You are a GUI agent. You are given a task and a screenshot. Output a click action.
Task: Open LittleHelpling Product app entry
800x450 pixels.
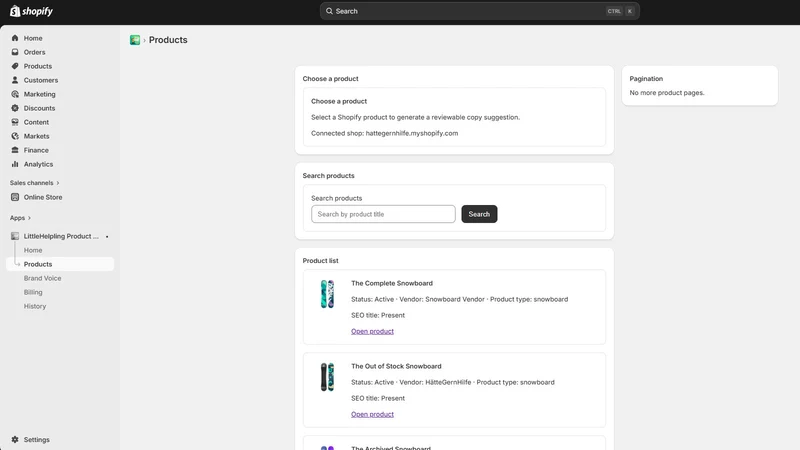pos(60,236)
